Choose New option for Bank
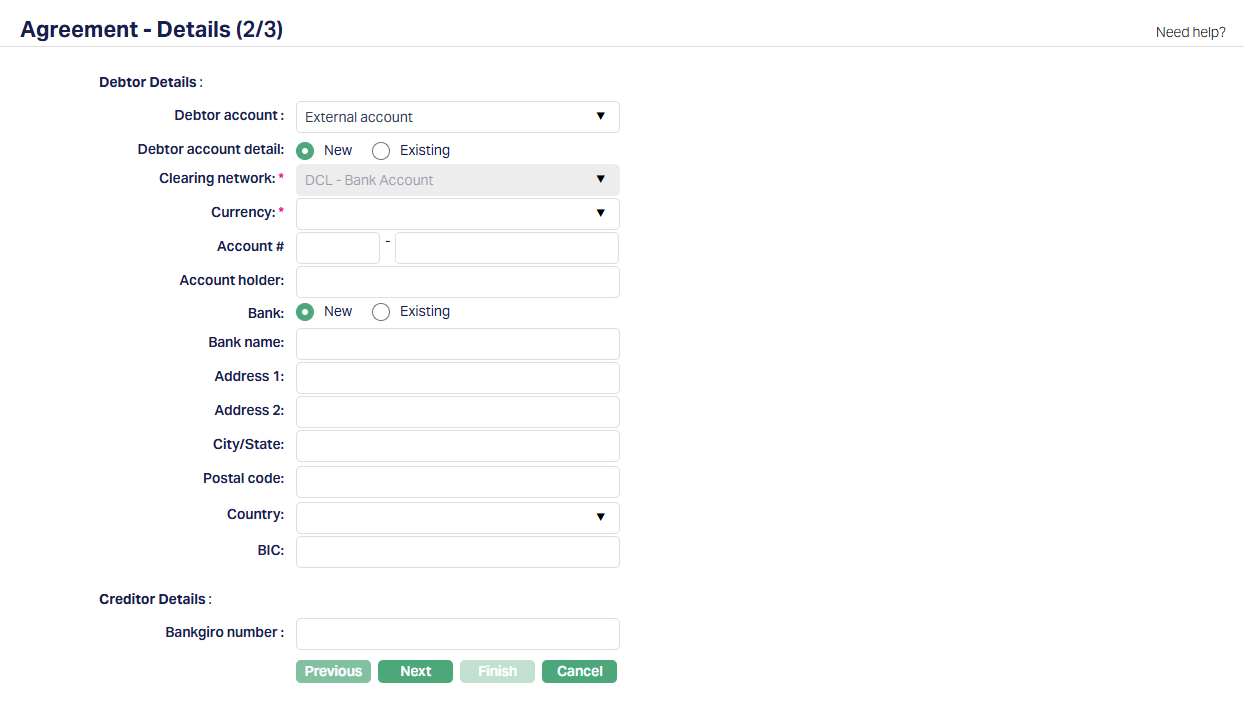 coord(306,312)
